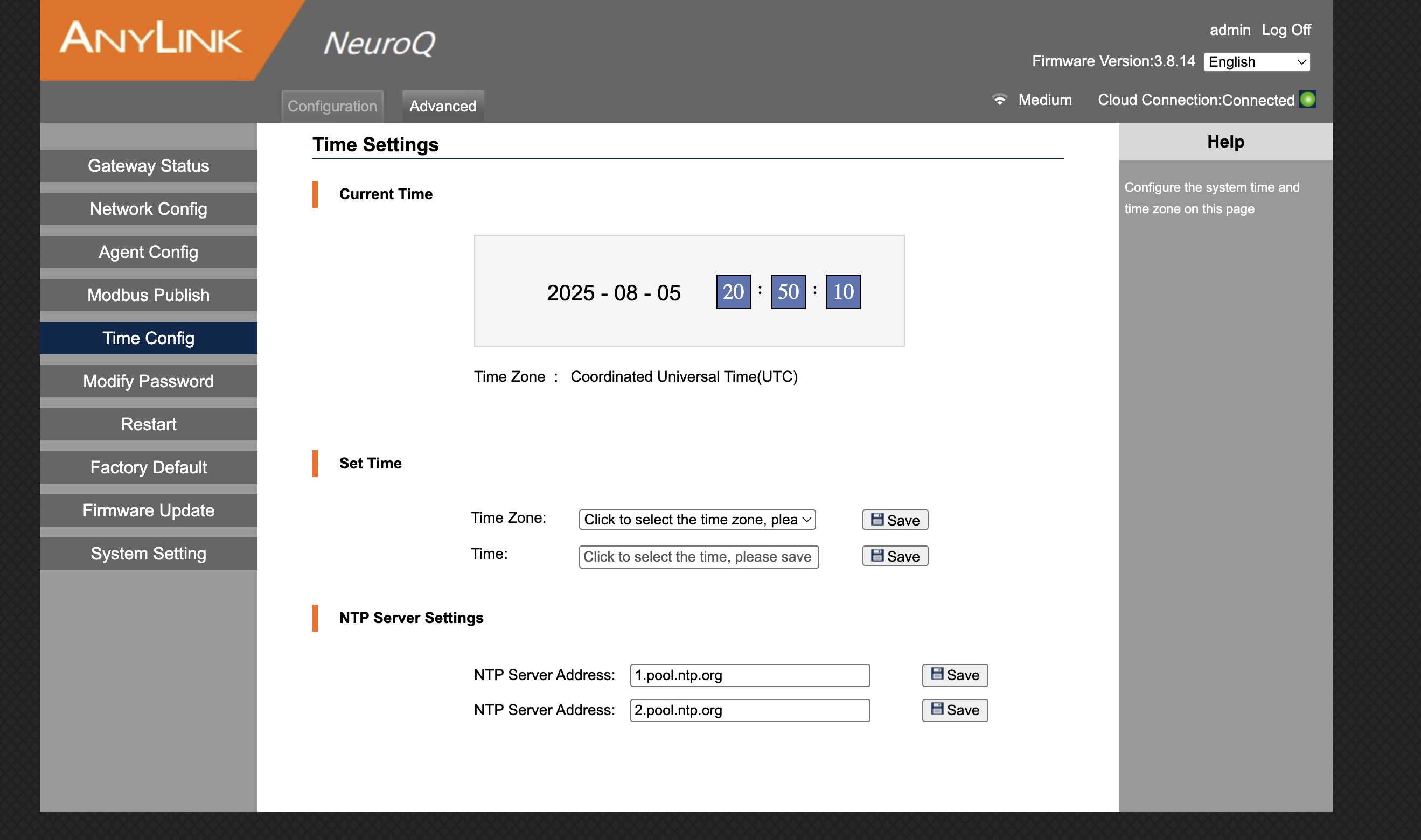Click the Log Off link
Image resolution: width=1421 pixels, height=840 pixels.
pos(1286,30)
